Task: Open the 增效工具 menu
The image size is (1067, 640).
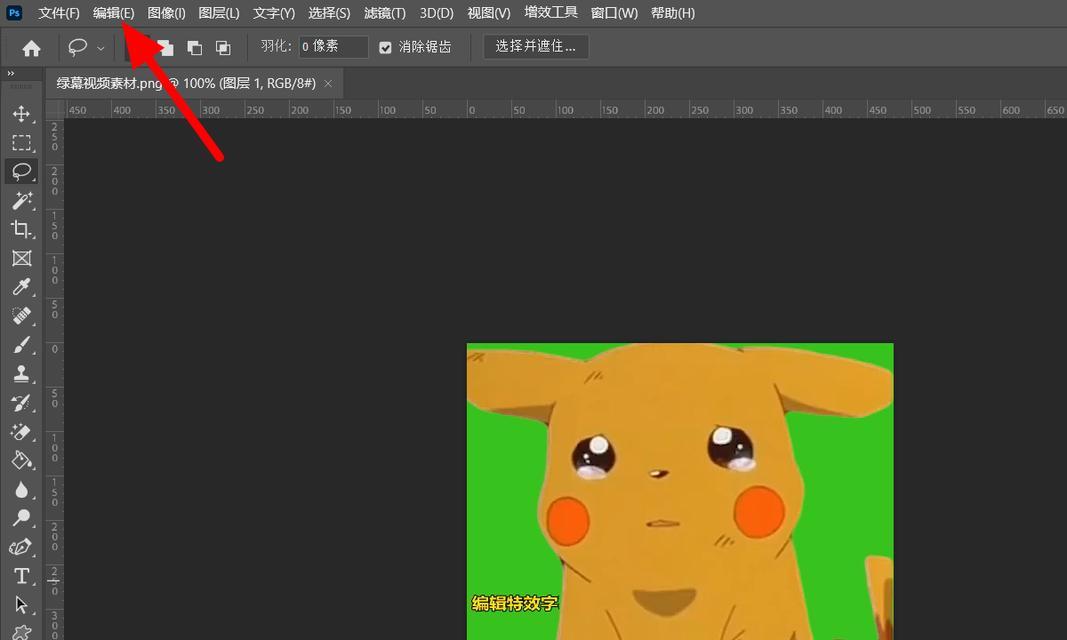Action: click(x=551, y=12)
